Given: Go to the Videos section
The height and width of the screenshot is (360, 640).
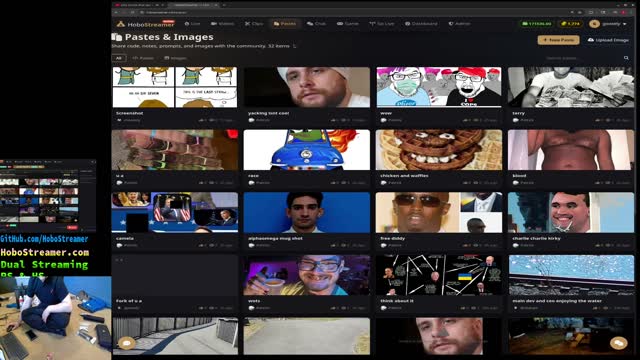Looking at the screenshot, I should (x=222, y=24).
